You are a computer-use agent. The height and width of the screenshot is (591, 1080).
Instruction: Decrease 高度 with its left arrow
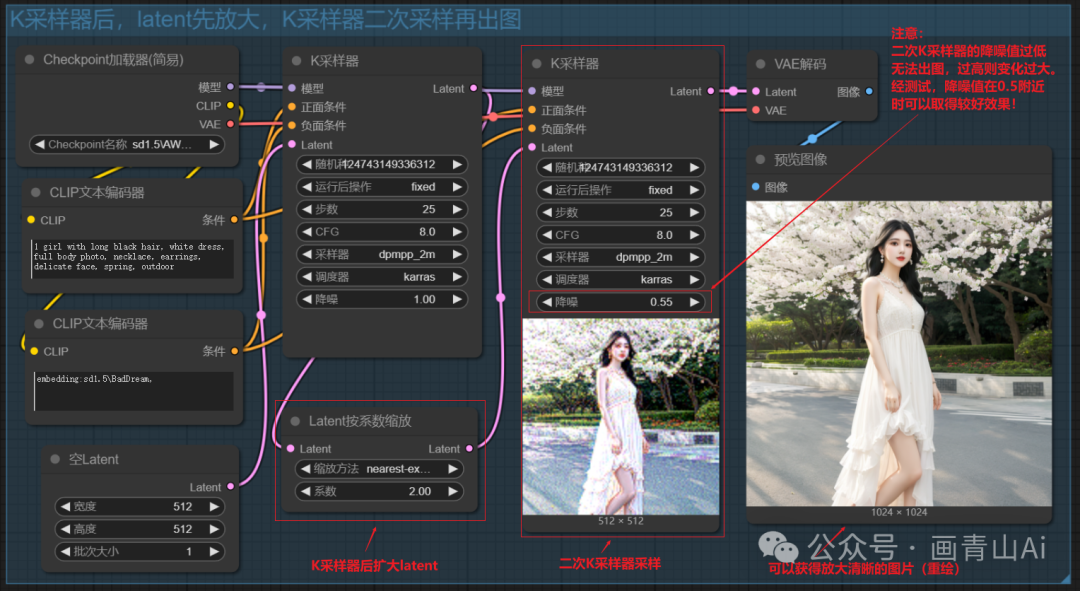(65, 529)
